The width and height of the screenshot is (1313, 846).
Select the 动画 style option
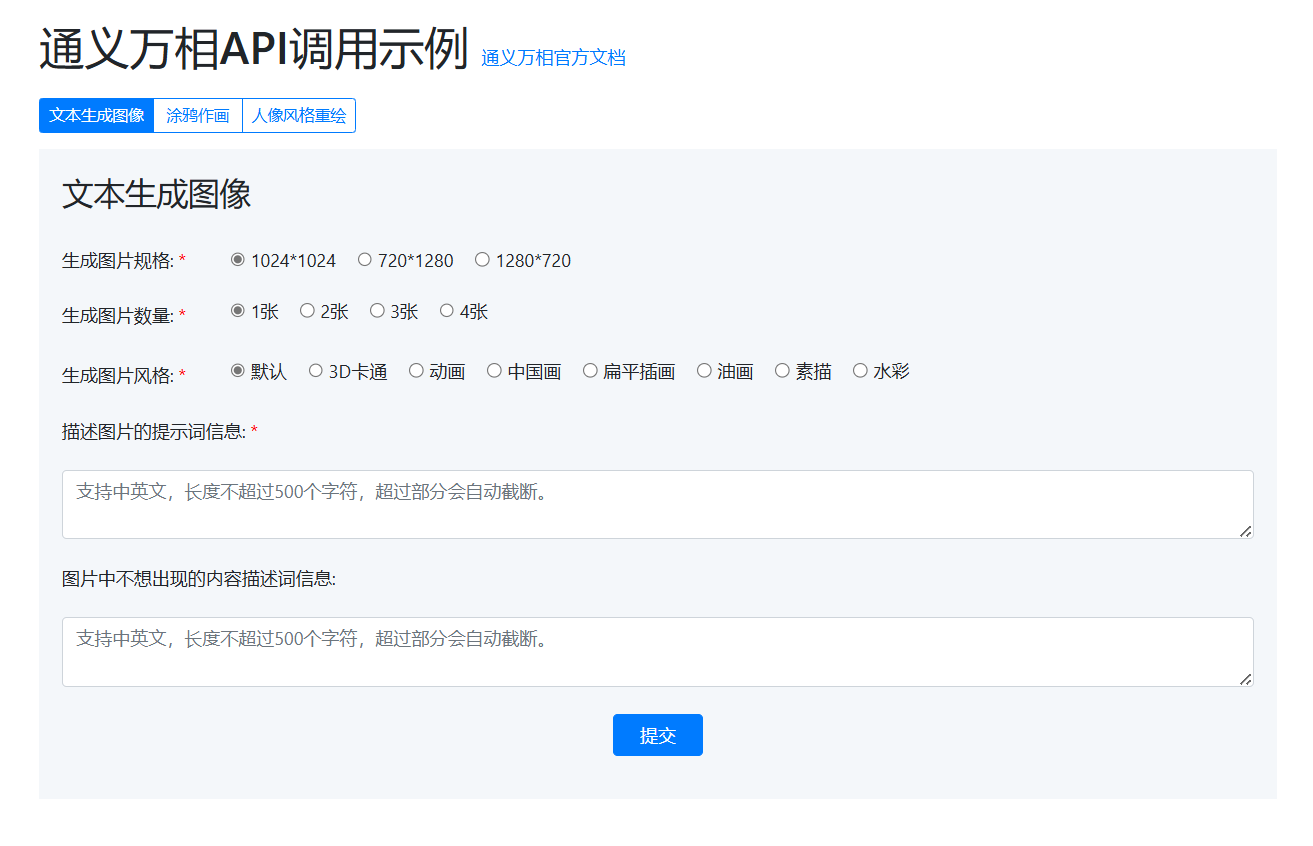[416, 371]
